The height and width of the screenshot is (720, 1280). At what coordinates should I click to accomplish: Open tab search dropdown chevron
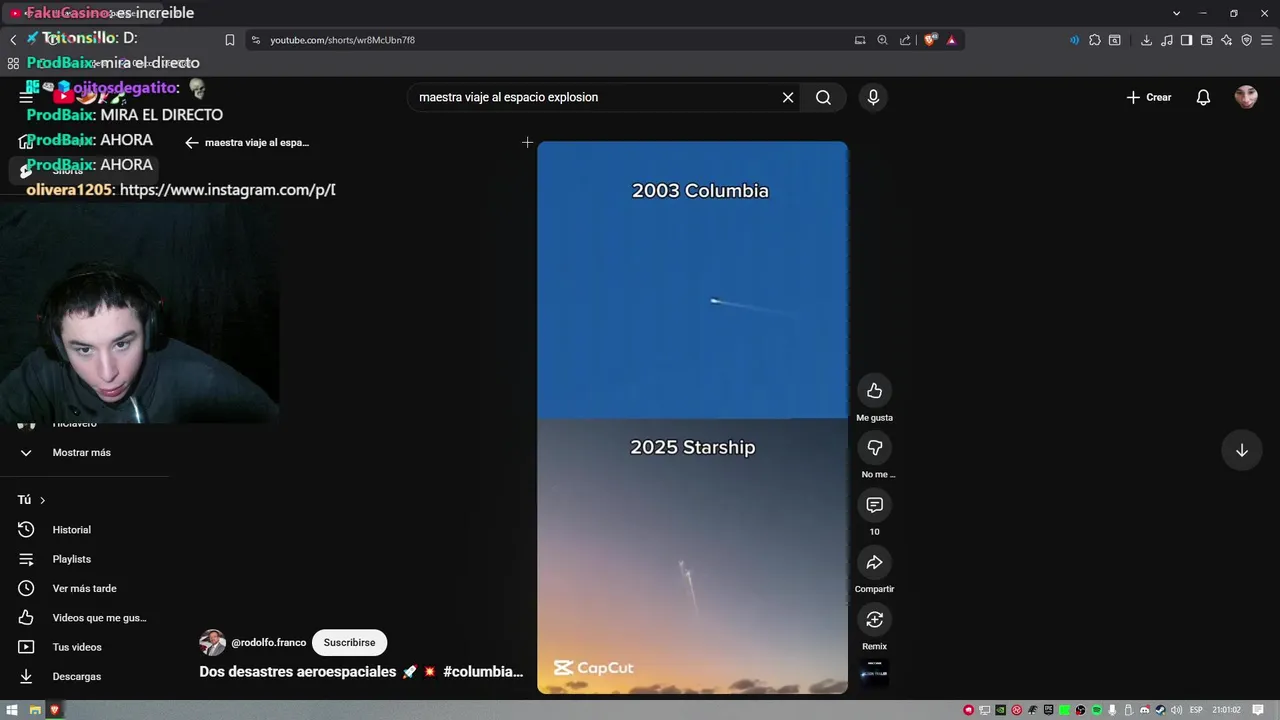pyautogui.click(x=1176, y=13)
